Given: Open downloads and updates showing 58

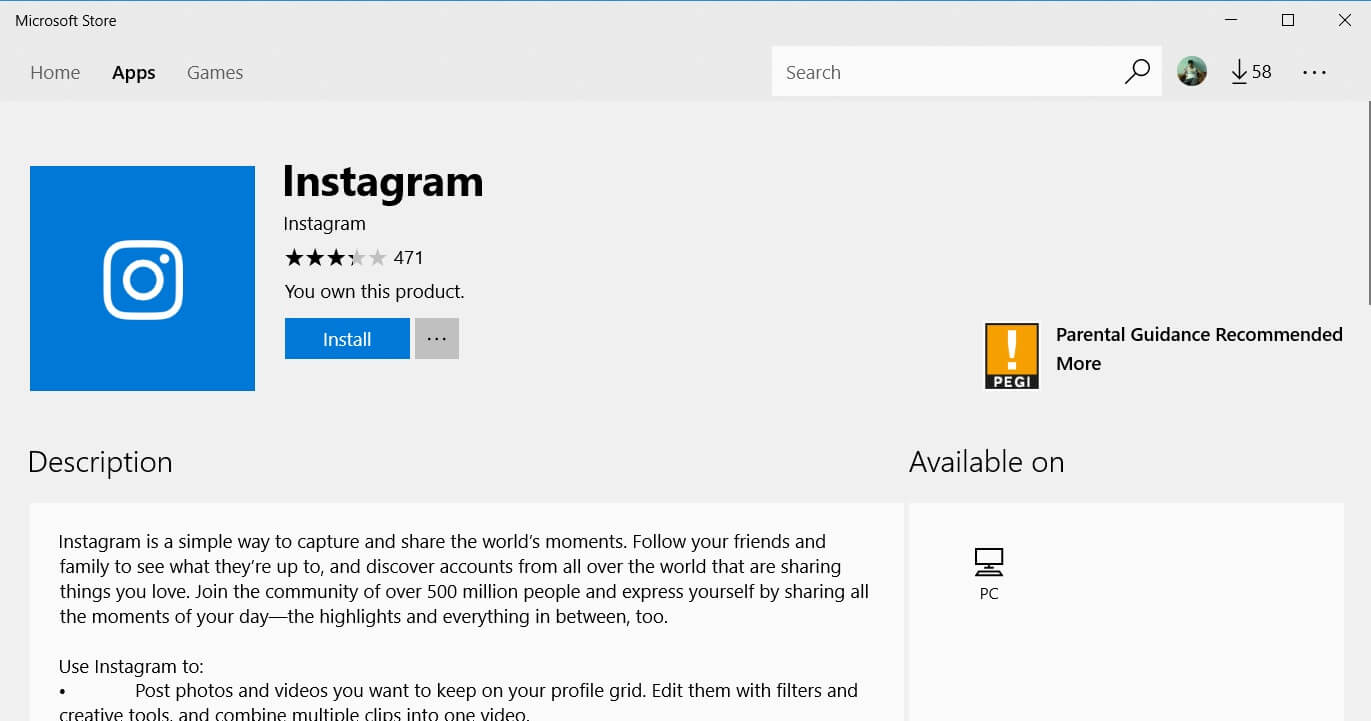Looking at the screenshot, I should click(1251, 72).
